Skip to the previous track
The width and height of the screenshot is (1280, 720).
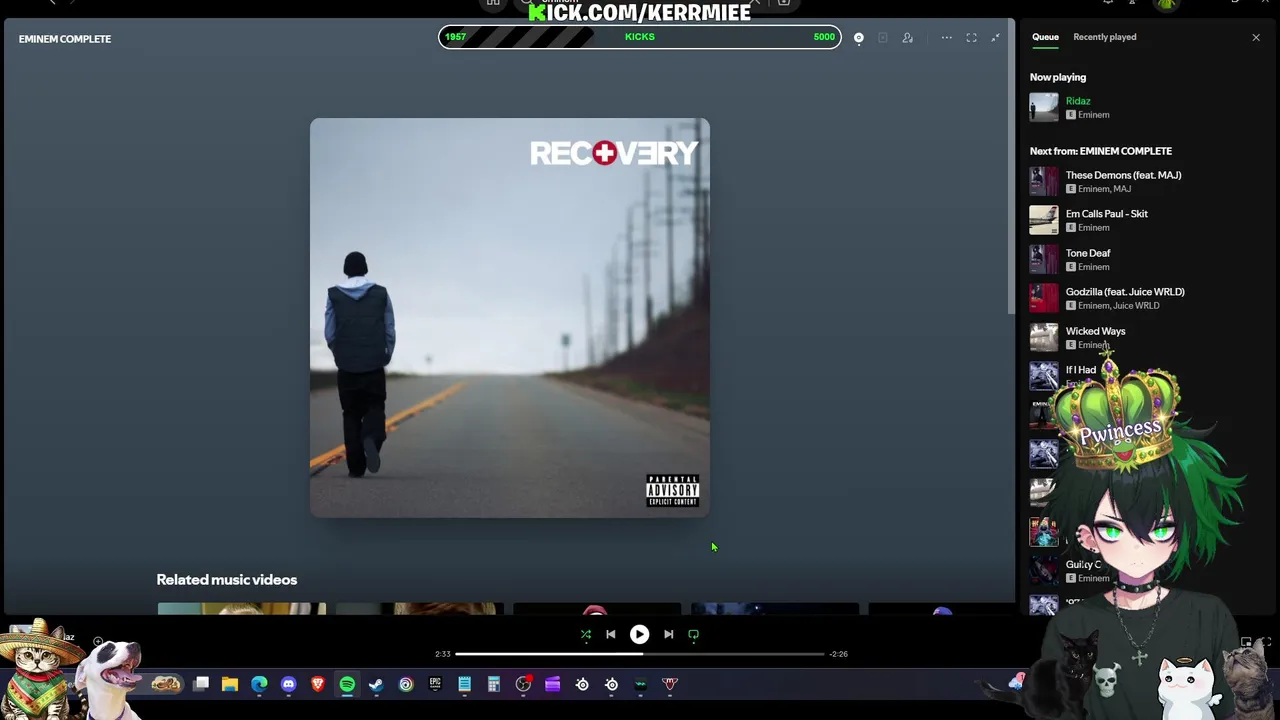611,634
